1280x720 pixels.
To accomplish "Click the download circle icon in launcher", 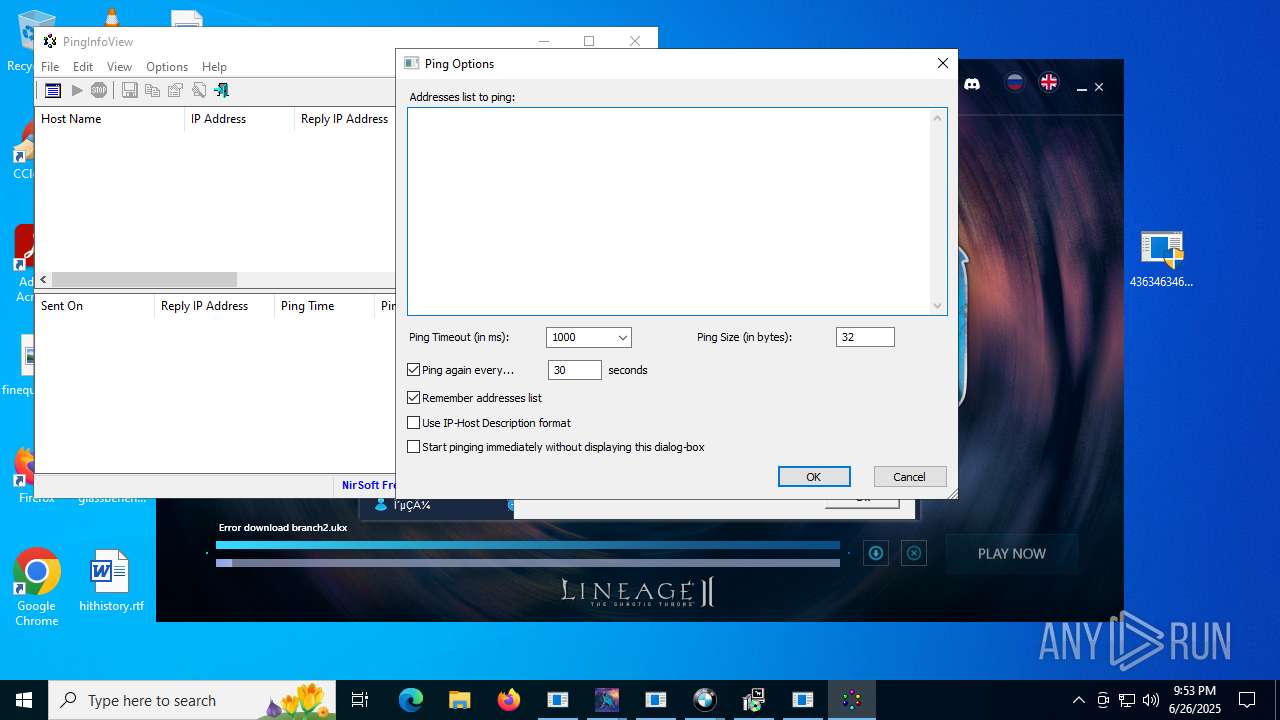I will pos(876,553).
